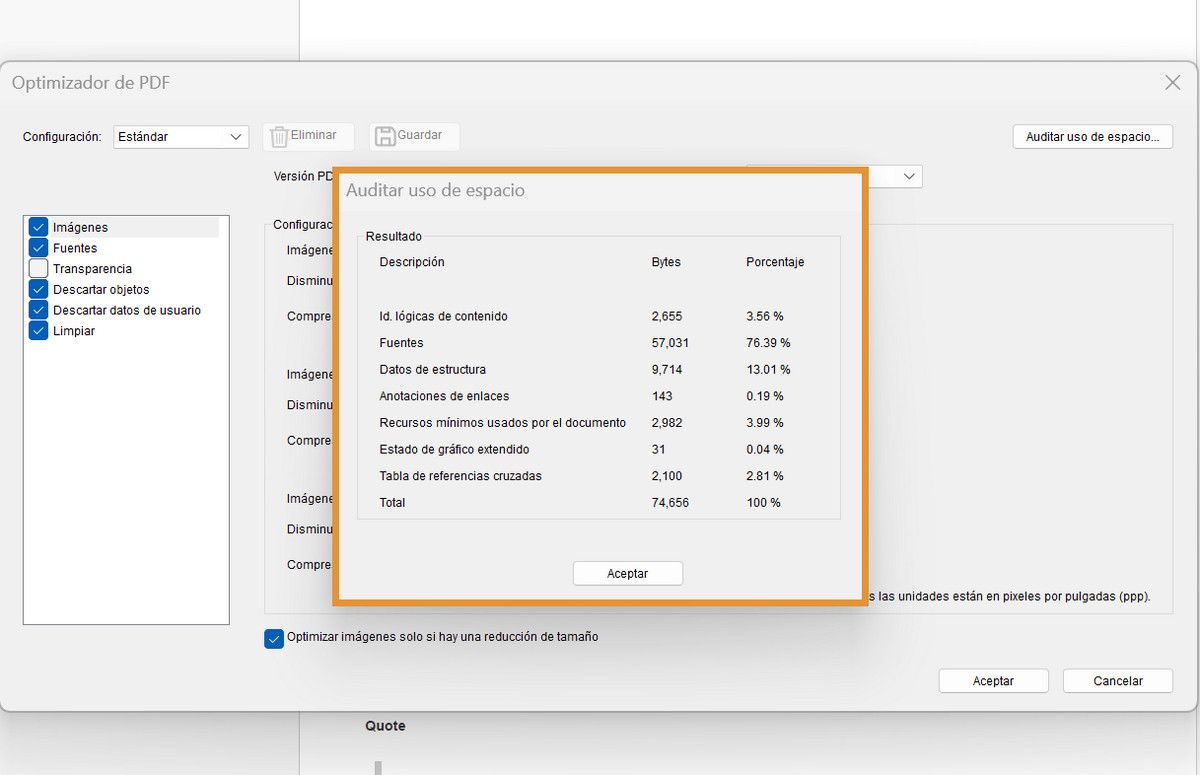Screen dimensions: 1200x775
Task: Disable the Imágenes checkbox
Action: click(37, 227)
